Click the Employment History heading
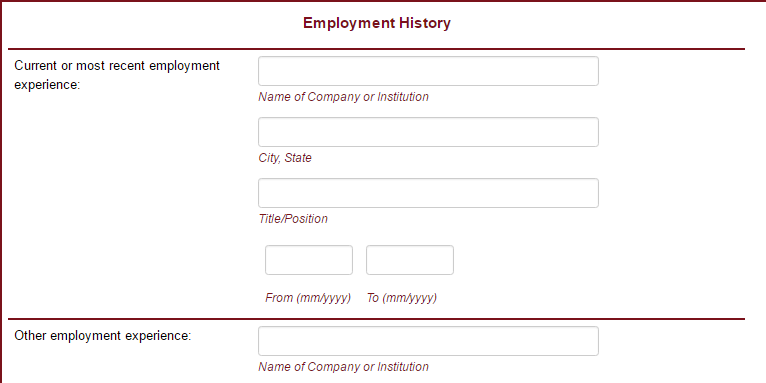766x383 pixels. click(377, 23)
